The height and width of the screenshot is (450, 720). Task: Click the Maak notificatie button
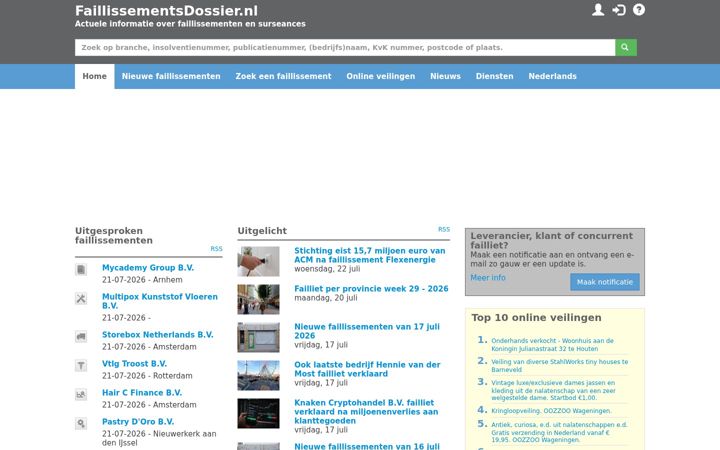coord(605,282)
